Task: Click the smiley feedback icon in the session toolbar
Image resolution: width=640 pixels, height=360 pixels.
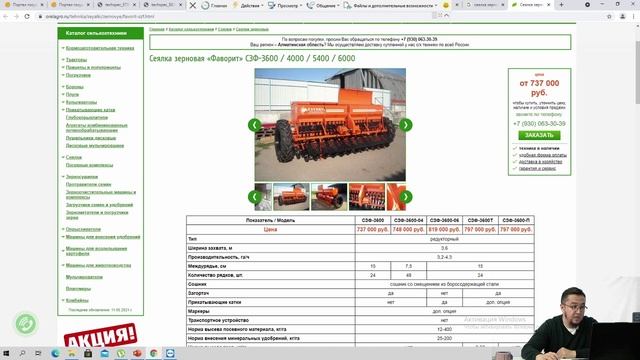Action: pos(446,5)
